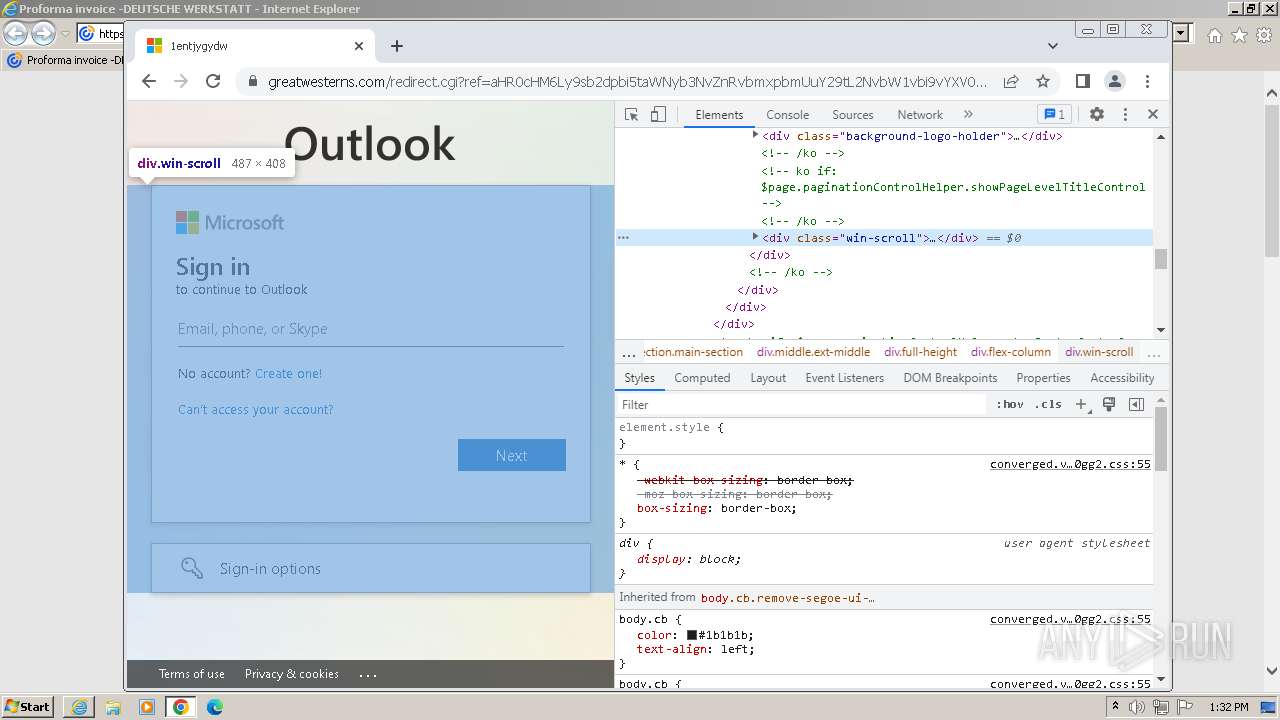Open Sign-in options
This screenshot has width=1280, height=720.
click(371, 568)
